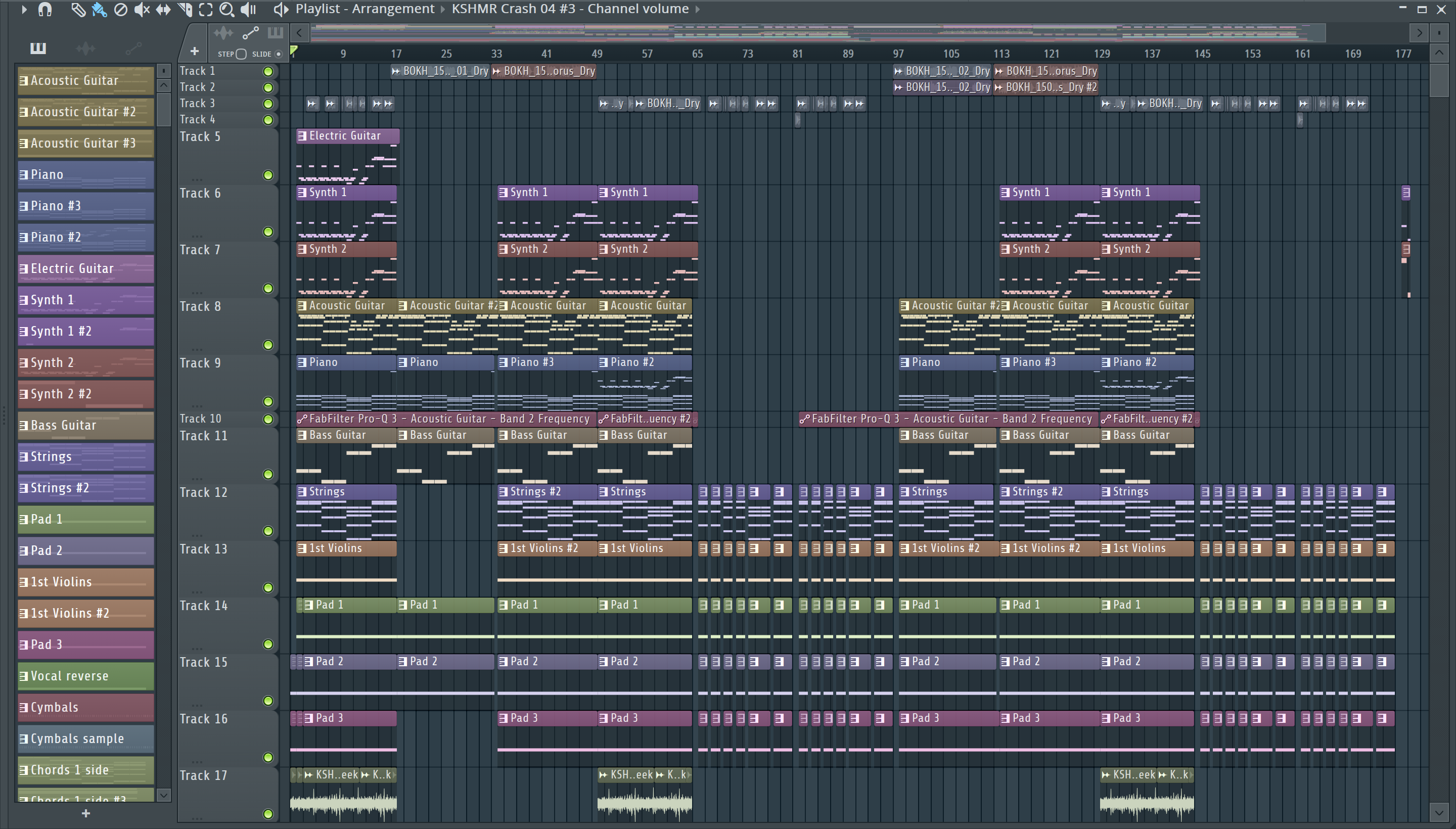Click the pattern icon on Strings #2 item
The image size is (1456, 829).
pos(24,488)
